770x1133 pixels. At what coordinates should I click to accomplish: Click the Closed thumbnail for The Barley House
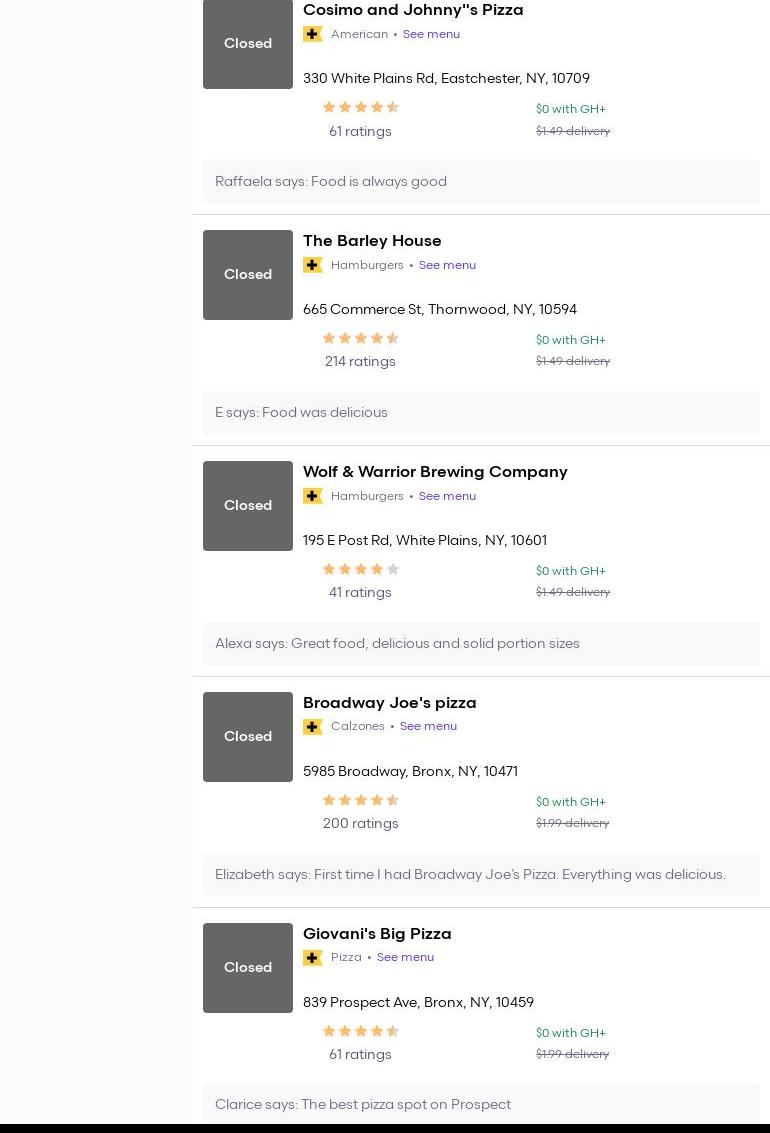pos(248,275)
